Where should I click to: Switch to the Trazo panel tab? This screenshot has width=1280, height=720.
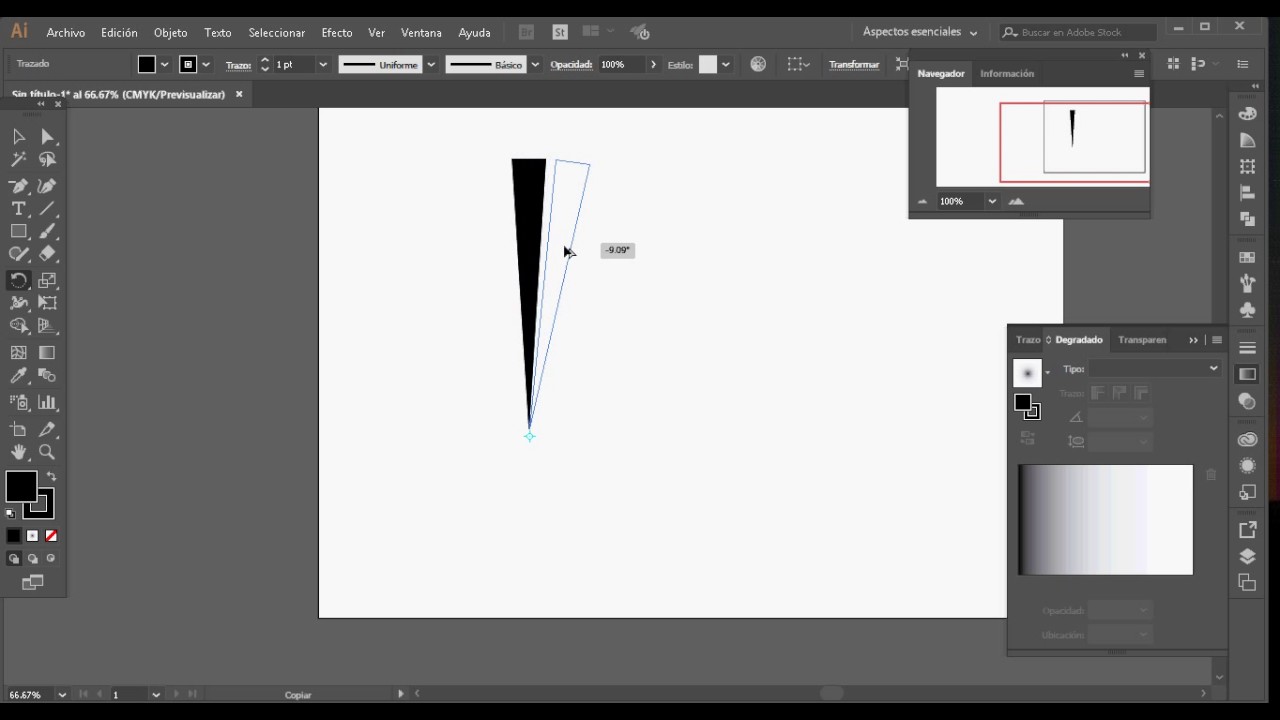click(1028, 340)
